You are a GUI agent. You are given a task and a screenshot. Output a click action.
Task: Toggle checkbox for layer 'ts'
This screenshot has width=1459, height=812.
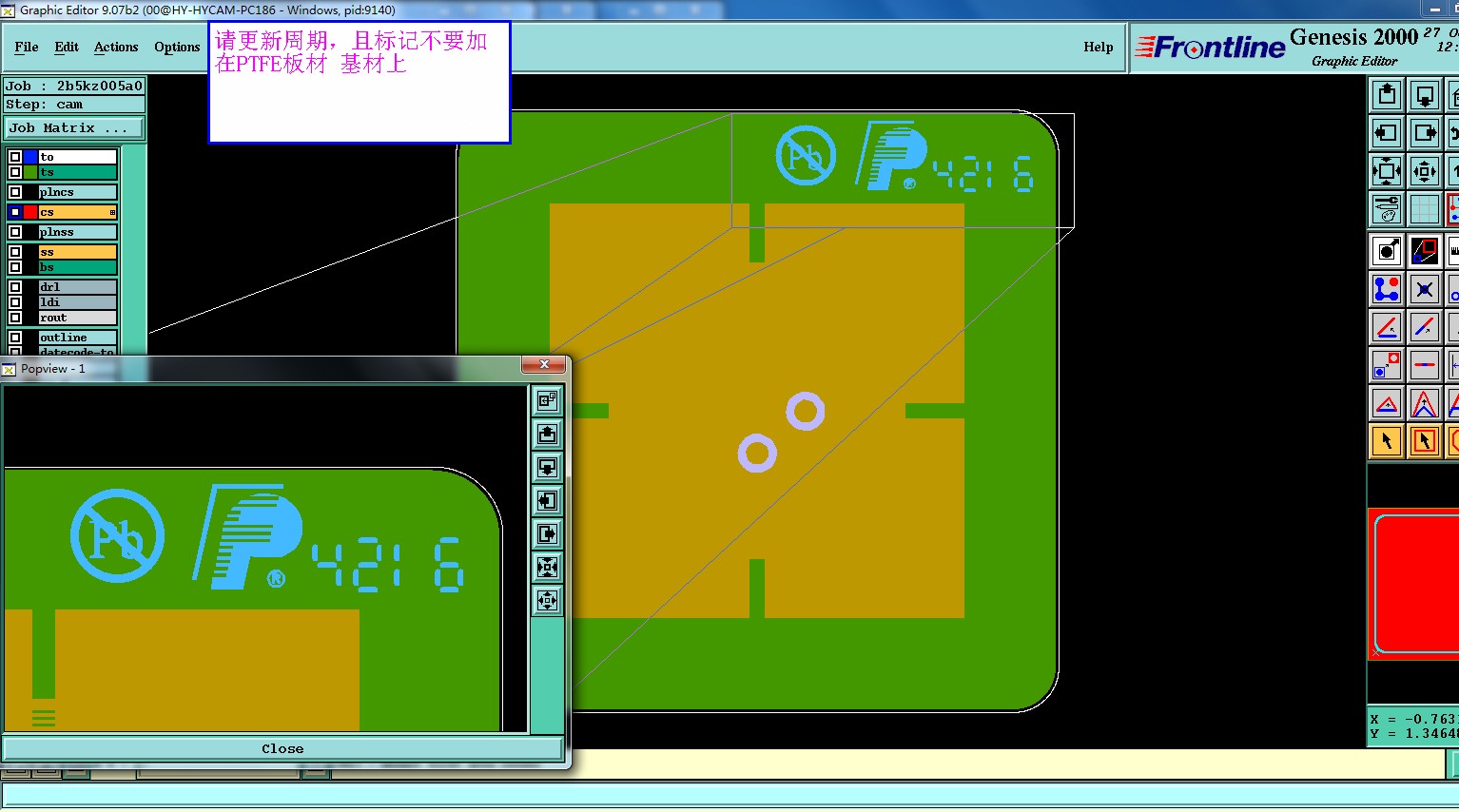click(x=15, y=172)
